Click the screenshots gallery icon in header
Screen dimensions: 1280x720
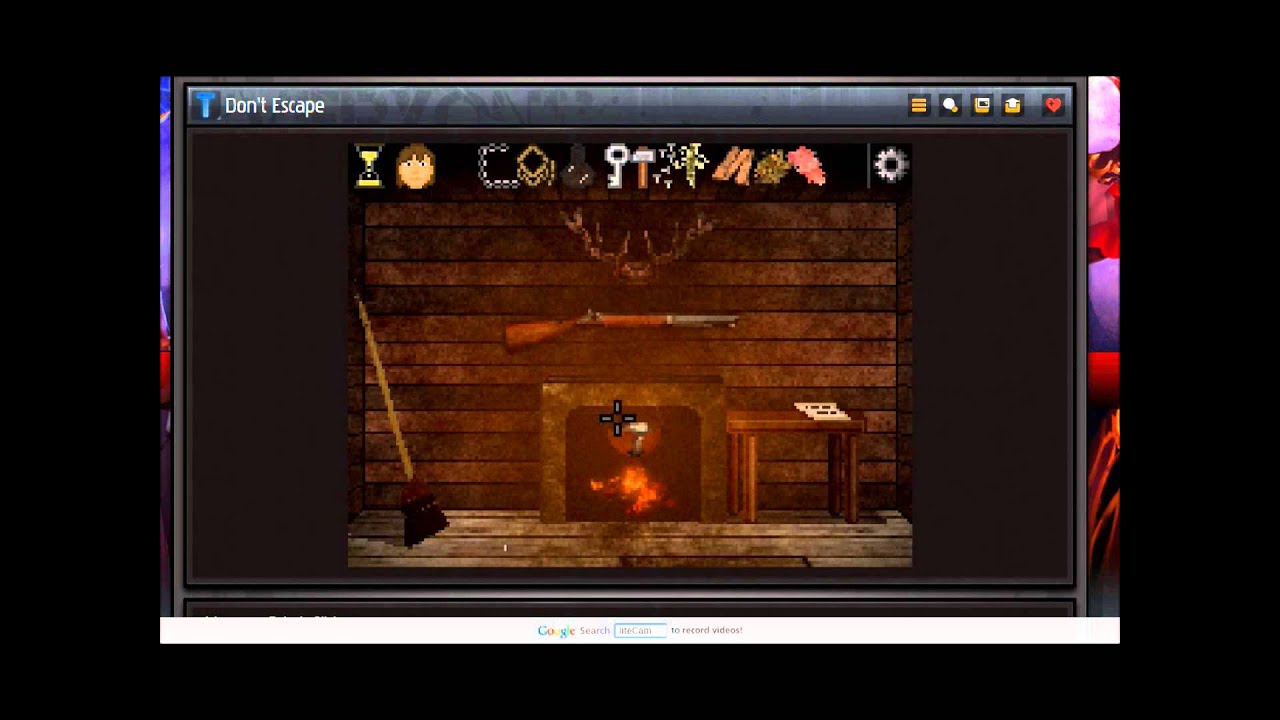982,105
